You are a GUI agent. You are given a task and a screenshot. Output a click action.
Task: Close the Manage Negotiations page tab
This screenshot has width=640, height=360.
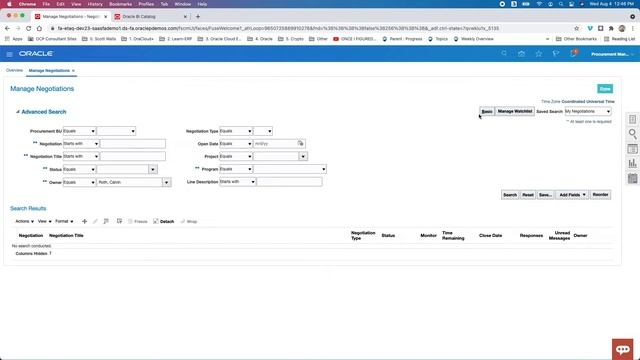(73, 71)
